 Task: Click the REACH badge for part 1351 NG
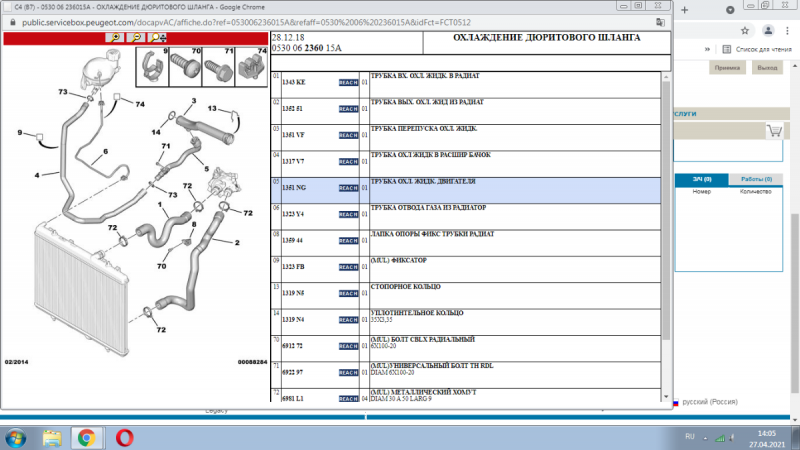(x=348, y=188)
